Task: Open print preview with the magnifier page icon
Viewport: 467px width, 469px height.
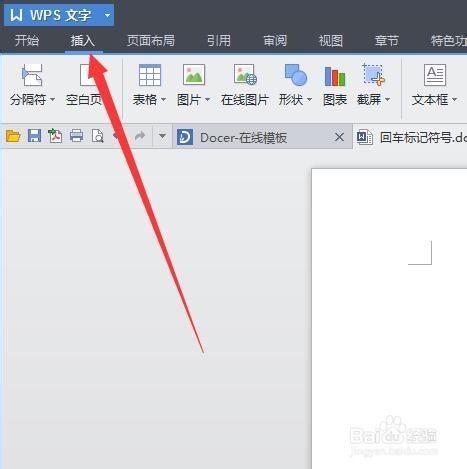Action: point(98,136)
